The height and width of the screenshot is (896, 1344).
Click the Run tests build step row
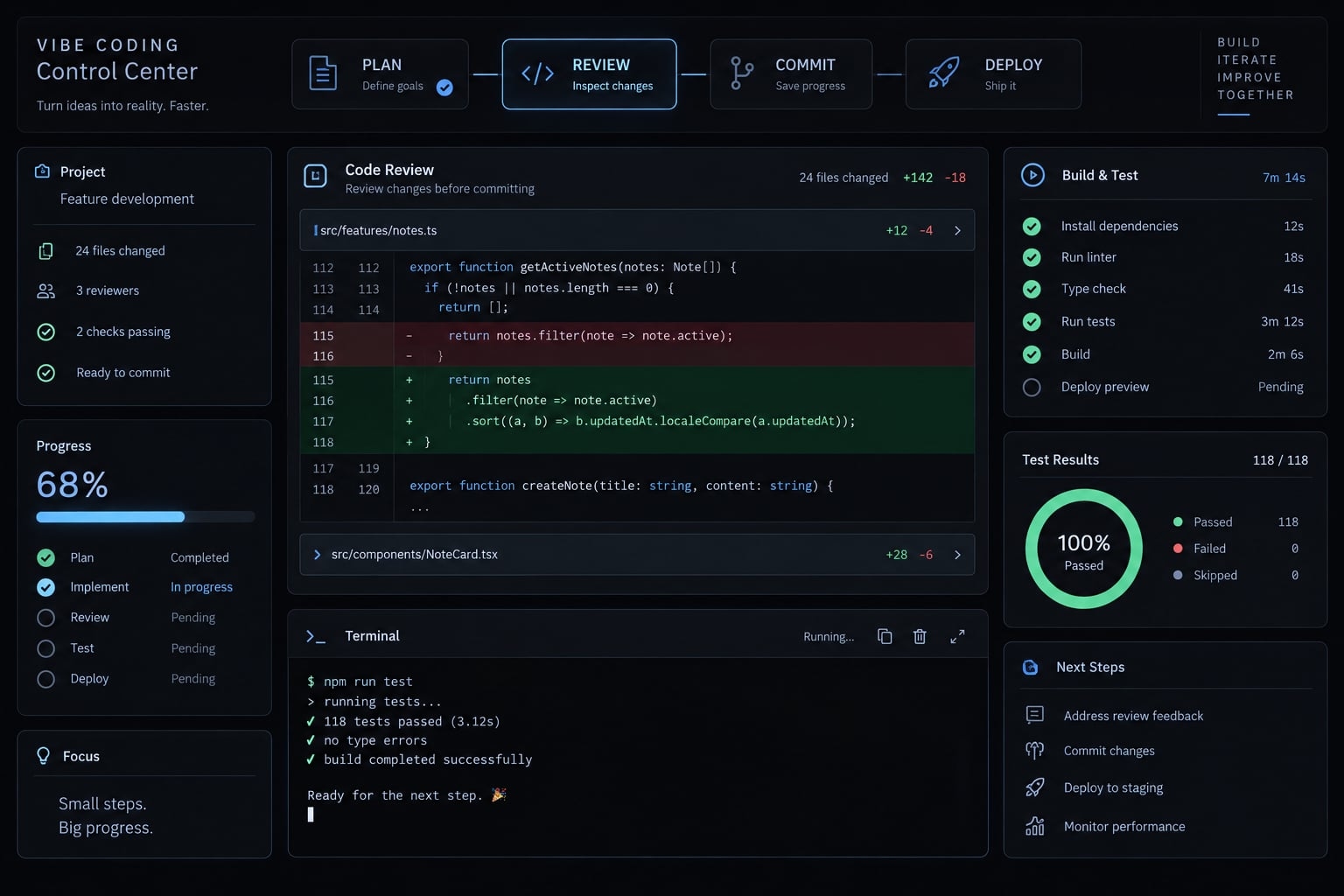click(1163, 321)
